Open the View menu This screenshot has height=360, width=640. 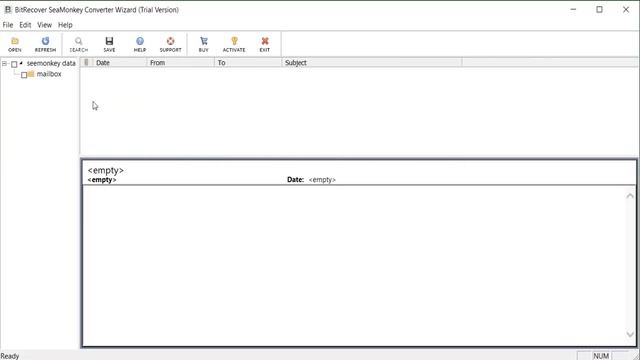coord(44,25)
